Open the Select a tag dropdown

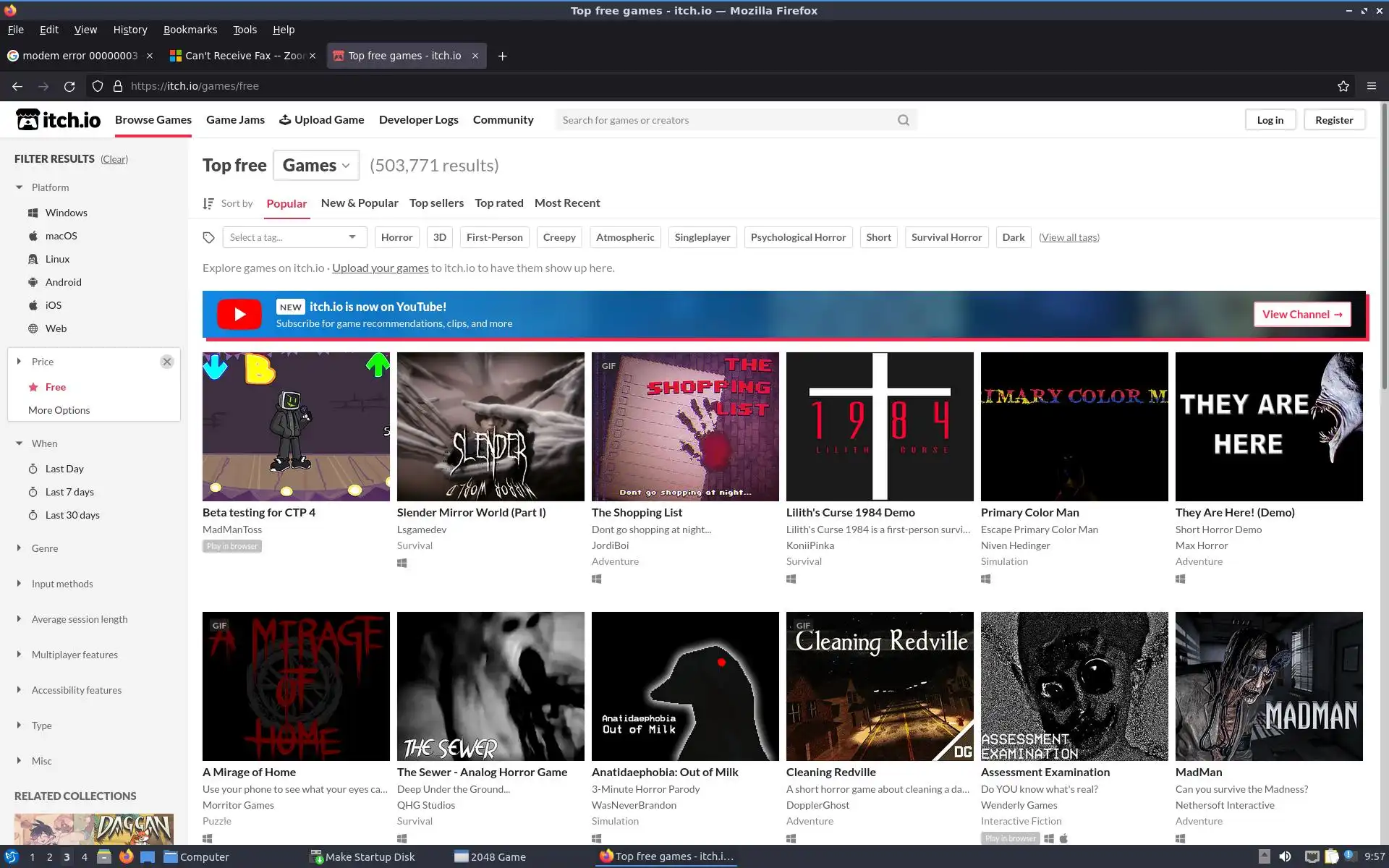point(294,237)
